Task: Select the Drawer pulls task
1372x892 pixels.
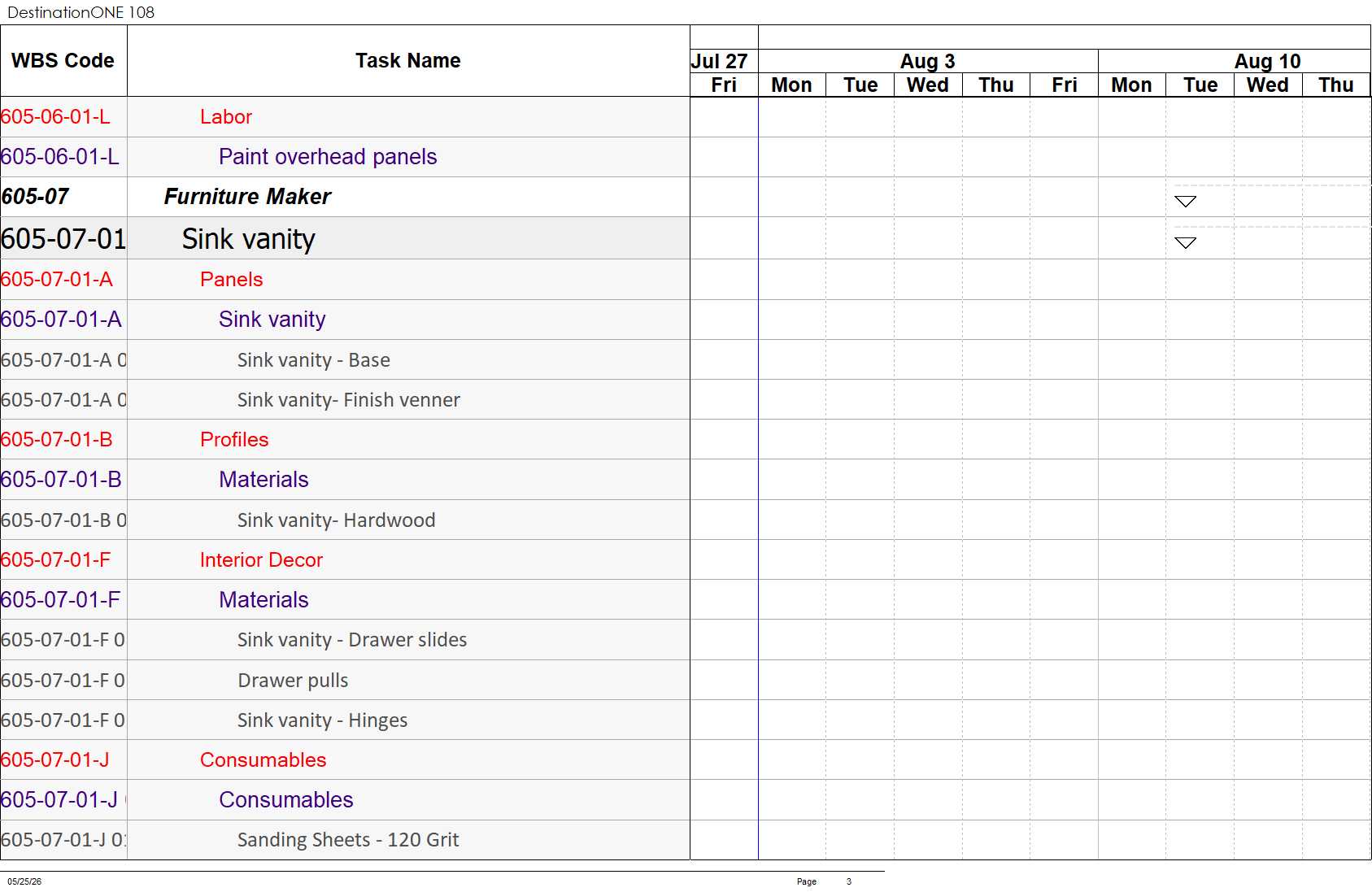Action: (293, 681)
